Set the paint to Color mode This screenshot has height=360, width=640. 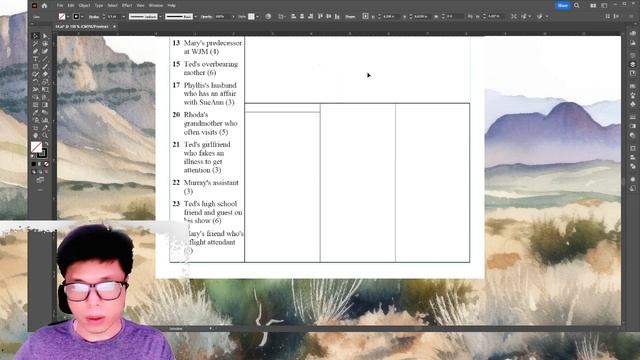[x=34, y=164]
